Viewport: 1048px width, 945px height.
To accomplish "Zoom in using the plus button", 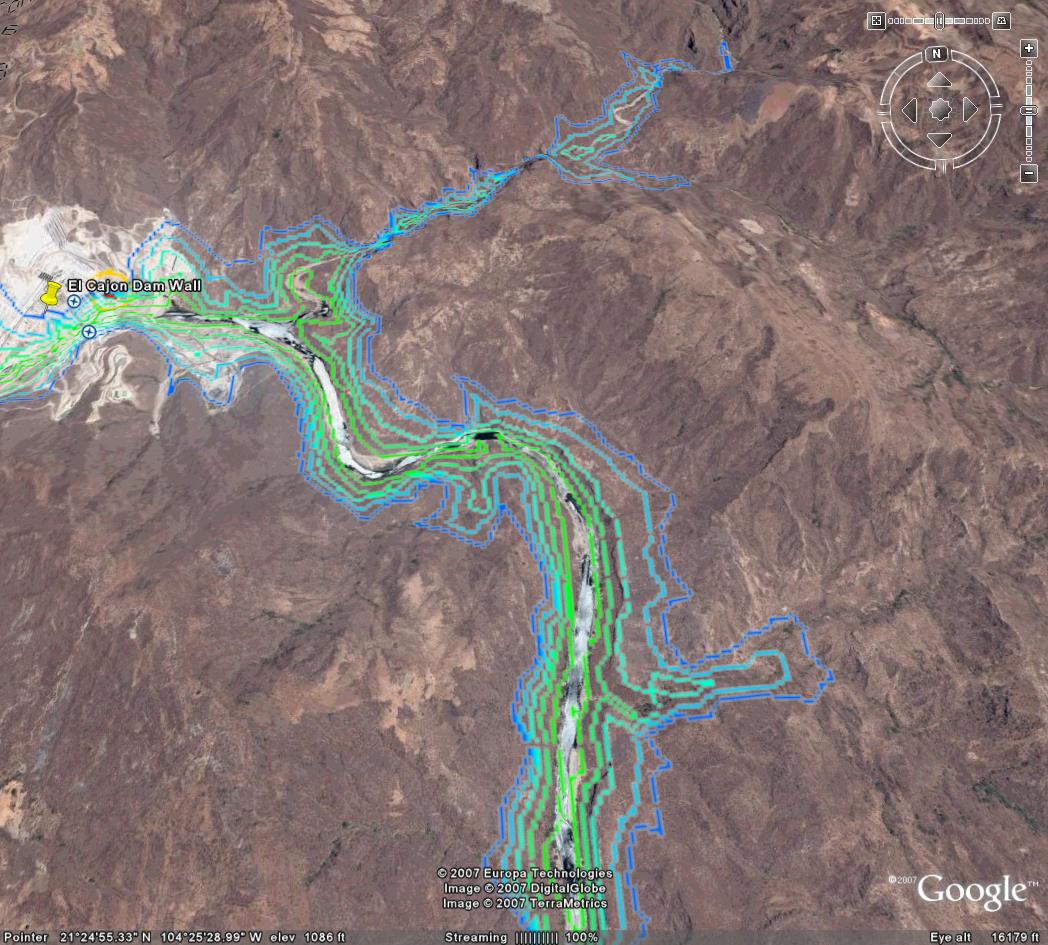I will 1029,48.
